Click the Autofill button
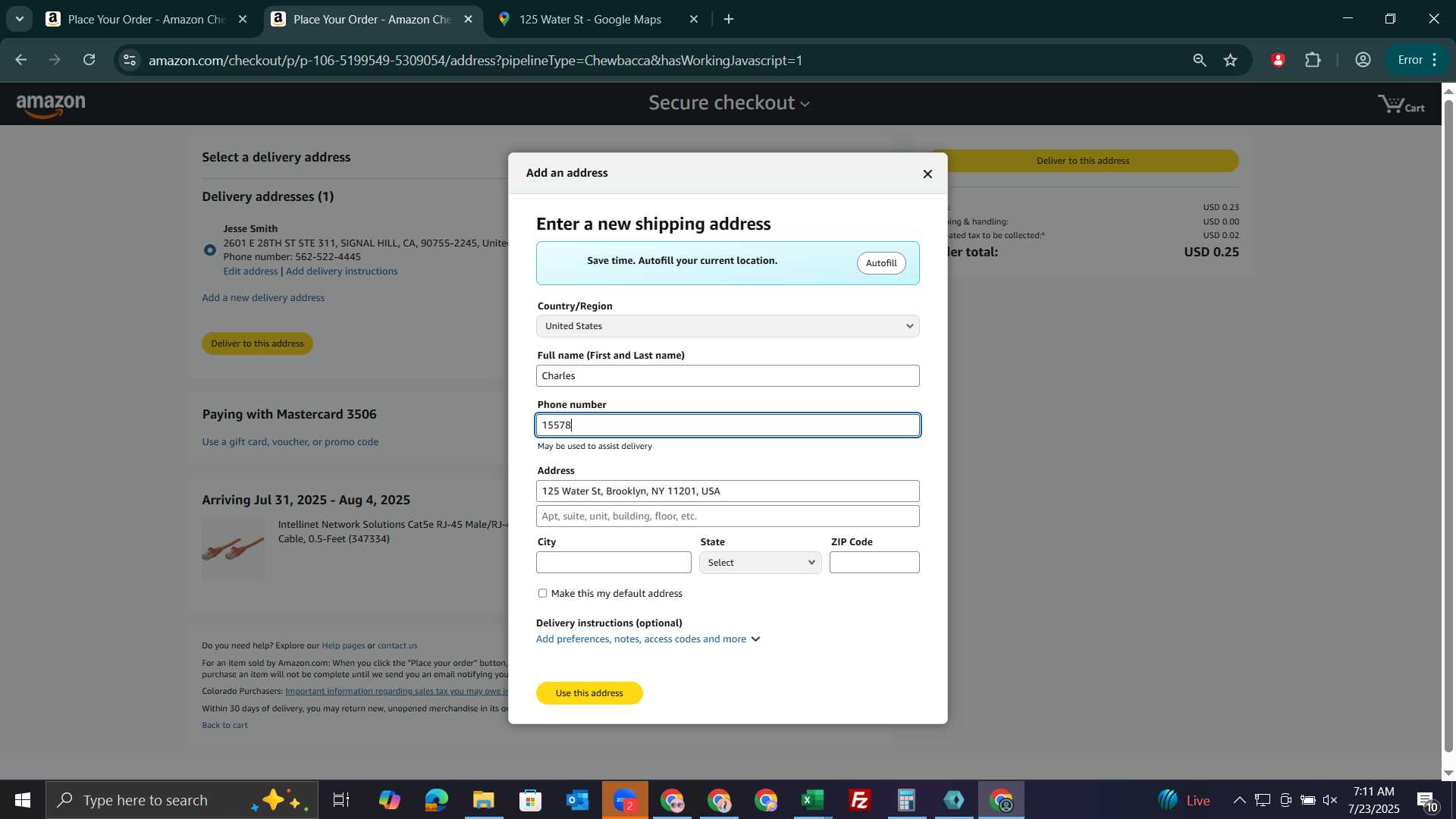 coord(881,263)
